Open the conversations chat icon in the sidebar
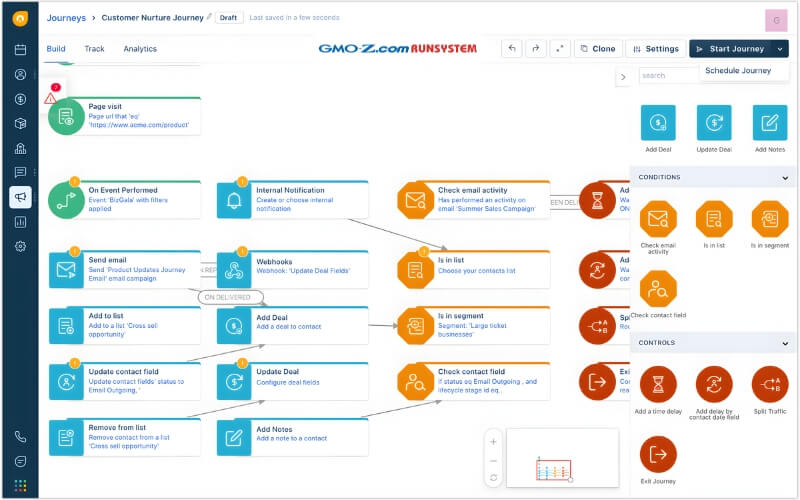 [20, 172]
